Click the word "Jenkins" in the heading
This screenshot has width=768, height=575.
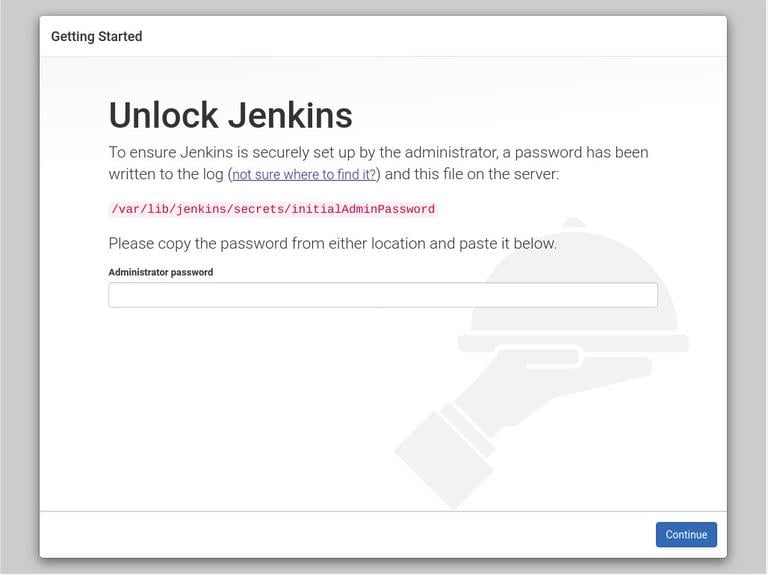pyautogui.click(x=290, y=115)
